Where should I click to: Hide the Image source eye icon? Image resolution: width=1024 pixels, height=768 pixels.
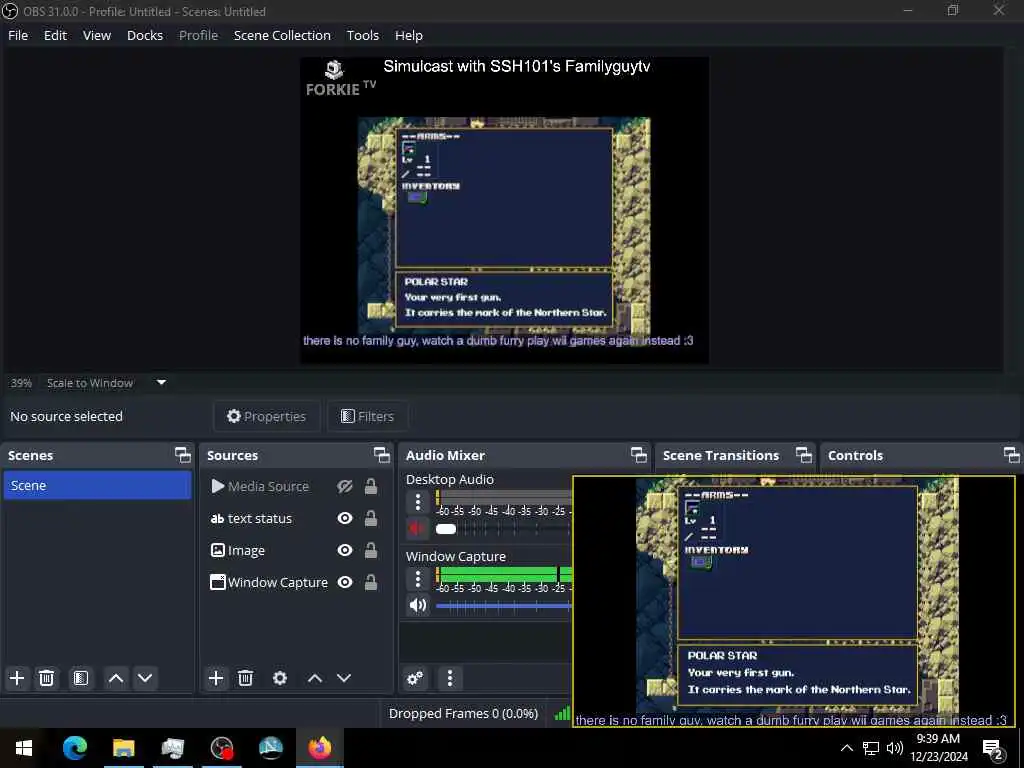click(345, 551)
